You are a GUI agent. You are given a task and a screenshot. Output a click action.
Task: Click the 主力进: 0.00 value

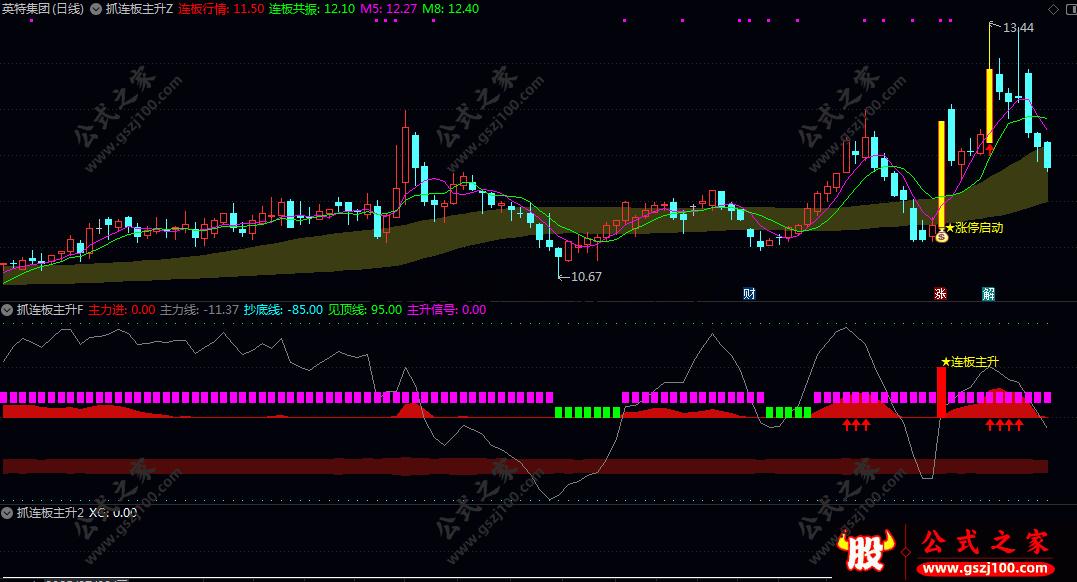[x=122, y=310]
